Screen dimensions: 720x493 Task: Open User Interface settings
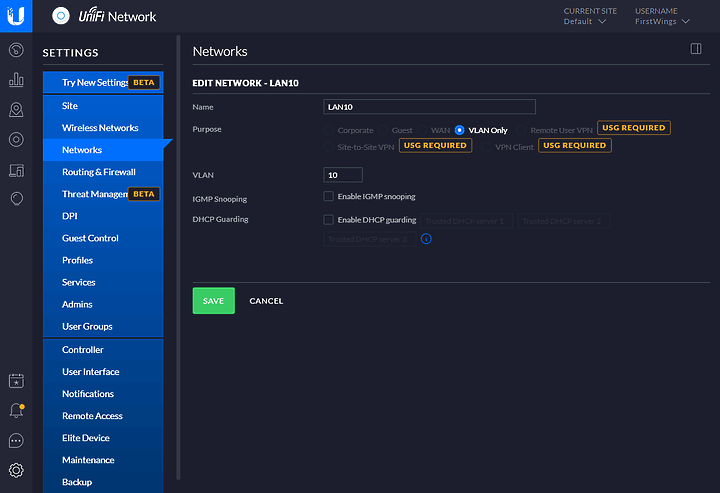coord(103,371)
